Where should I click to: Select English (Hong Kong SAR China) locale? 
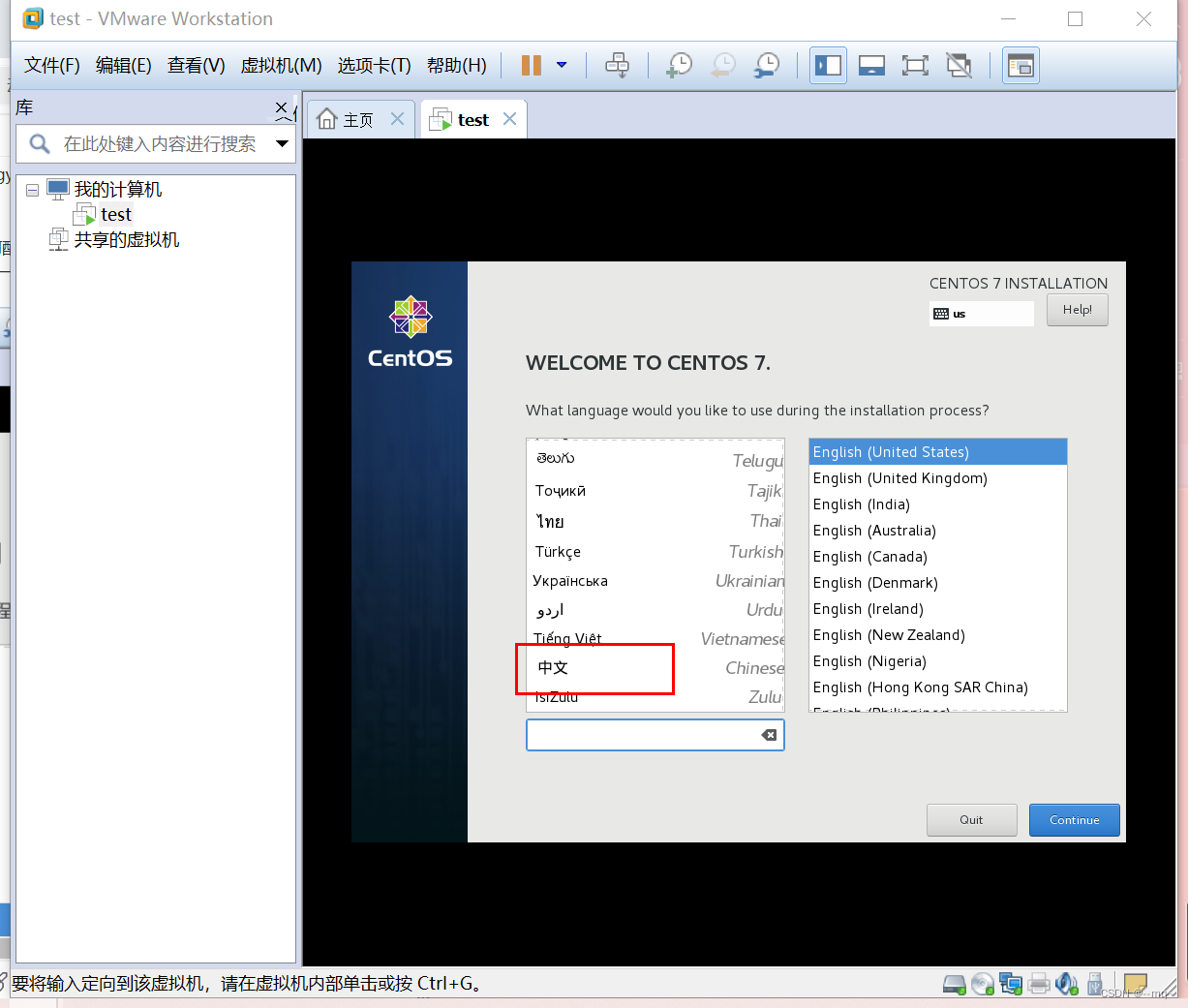[937, 687]
